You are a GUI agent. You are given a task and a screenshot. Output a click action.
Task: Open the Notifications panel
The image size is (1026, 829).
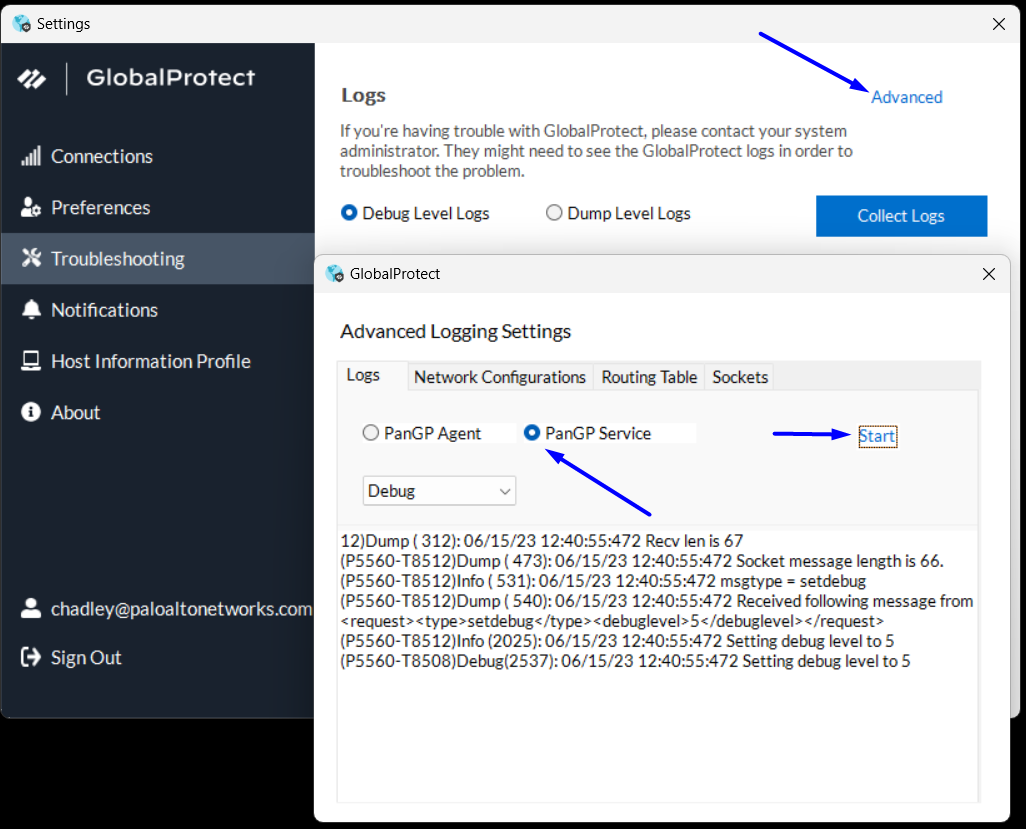pyautogui.click(x=105, y=310)
